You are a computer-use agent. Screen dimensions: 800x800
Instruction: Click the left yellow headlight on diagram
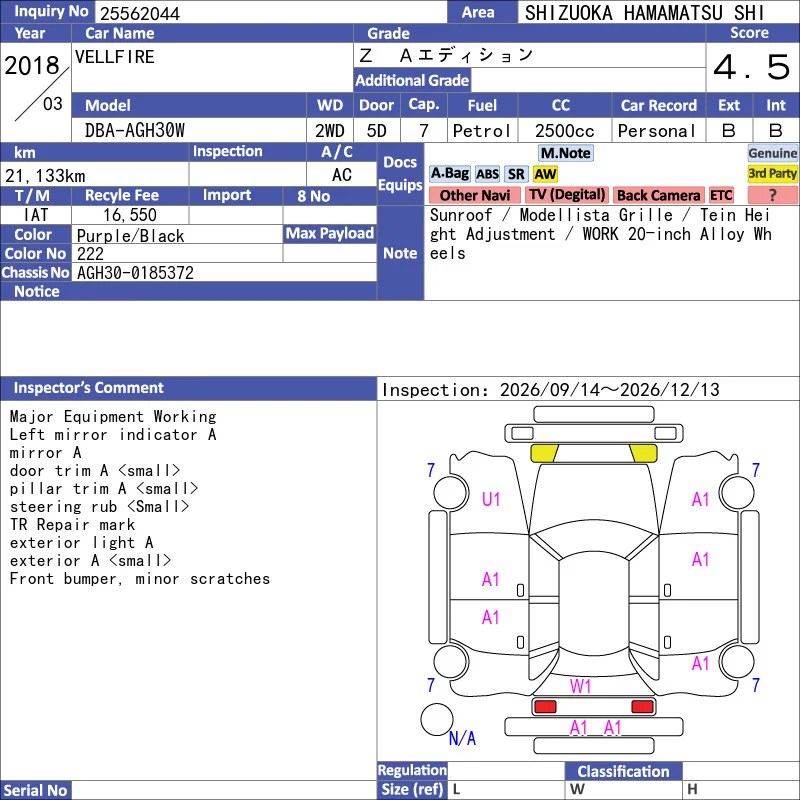pos(544,453)
